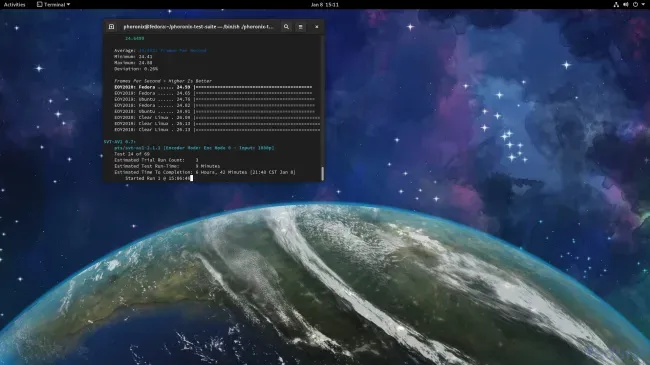Click the terminal vertical scrollbar handle
Viewport: 650px width, 365px height.
322,173
